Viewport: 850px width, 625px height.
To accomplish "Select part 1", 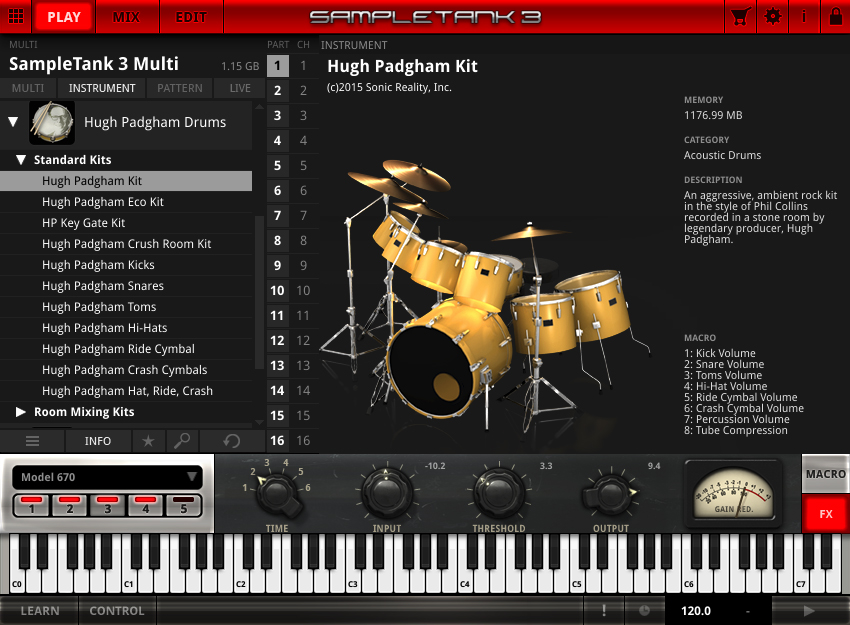I will [x=278, y=66].
